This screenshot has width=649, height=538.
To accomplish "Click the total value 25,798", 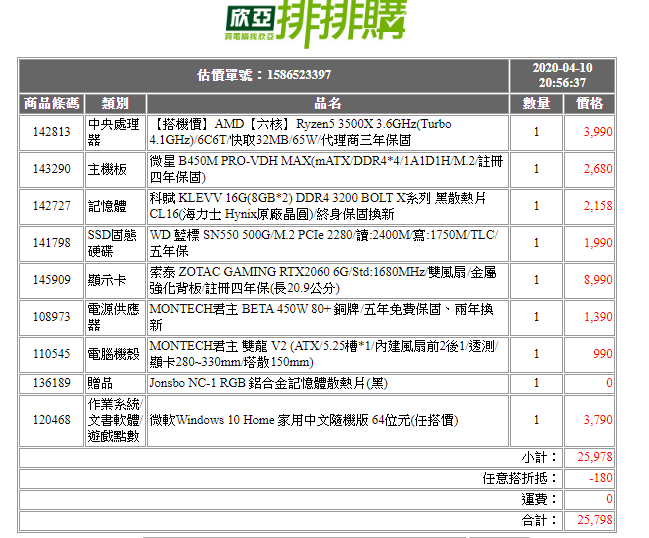I will (x=595, y=520).
